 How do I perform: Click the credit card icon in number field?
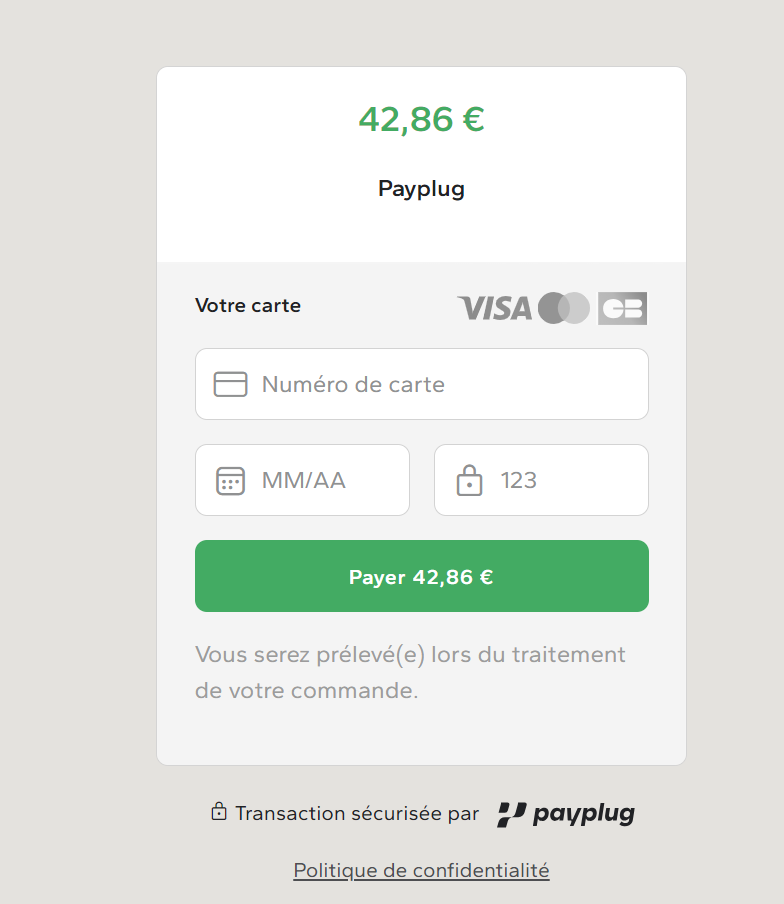click(x=231, y=384)
